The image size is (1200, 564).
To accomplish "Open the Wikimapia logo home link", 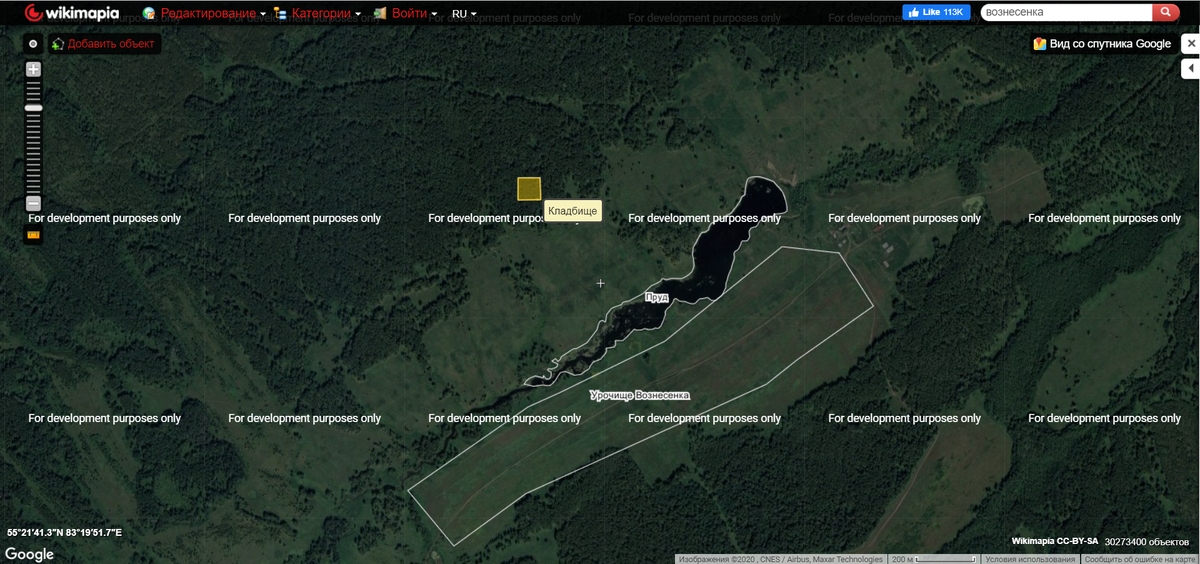I will coord(72,13).
